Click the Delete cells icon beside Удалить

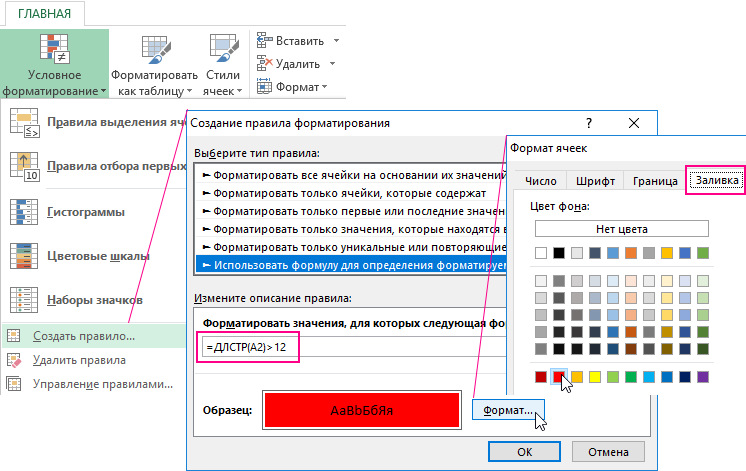(265, 63)
